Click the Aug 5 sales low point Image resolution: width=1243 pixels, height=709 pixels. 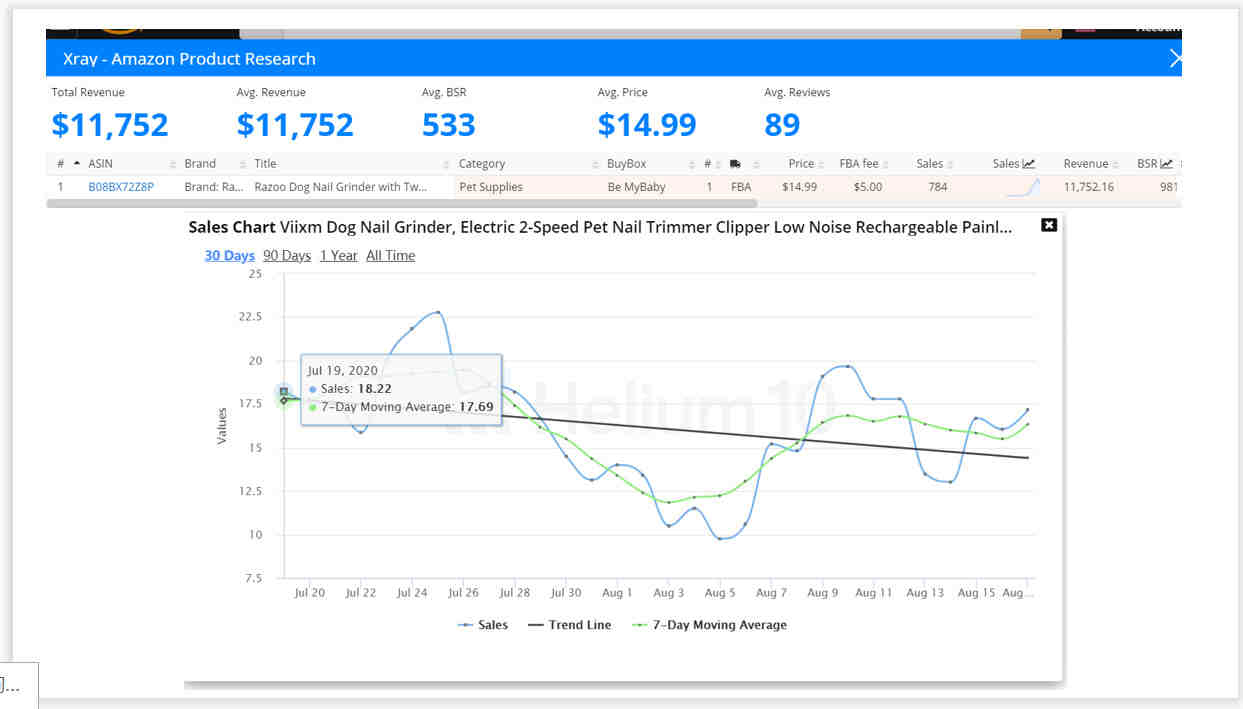720,538
